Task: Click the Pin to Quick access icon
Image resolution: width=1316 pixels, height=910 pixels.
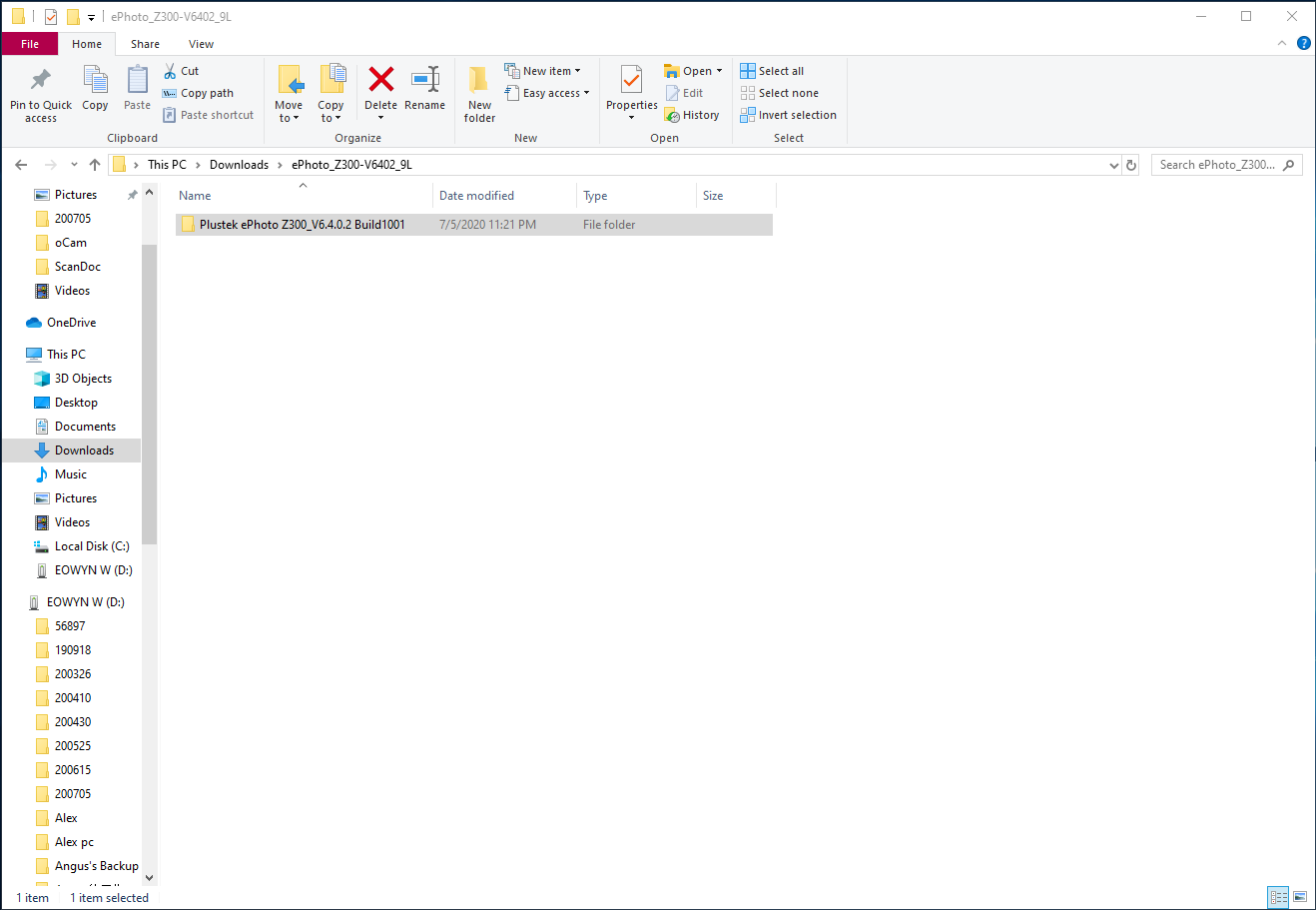Action: [41, 80]
